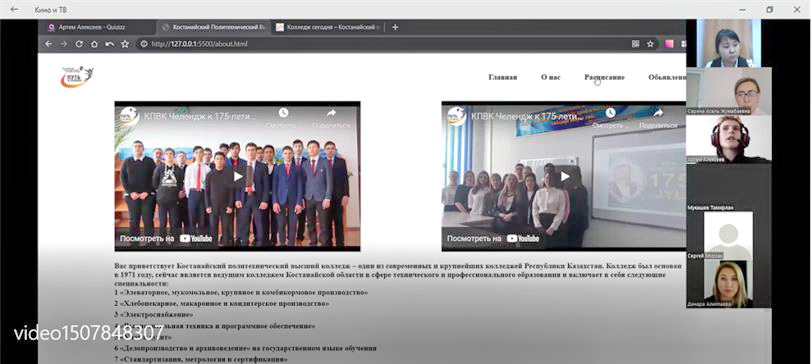Click the browser forward navigation arrow
Screen dimensions: 811x364
point(63,44)
